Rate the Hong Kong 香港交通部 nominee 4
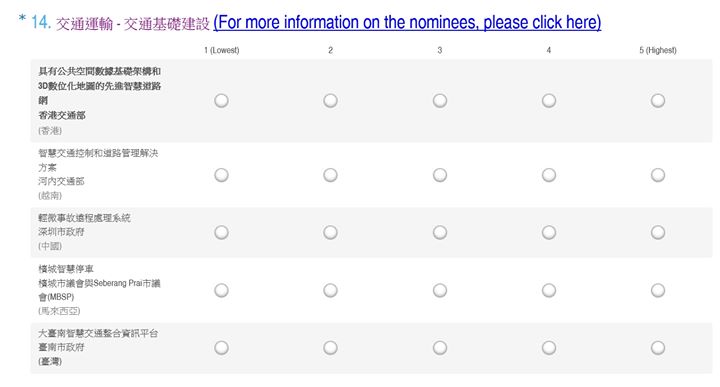The height and width of the screenshot is (387, 720). coord(549,101)
